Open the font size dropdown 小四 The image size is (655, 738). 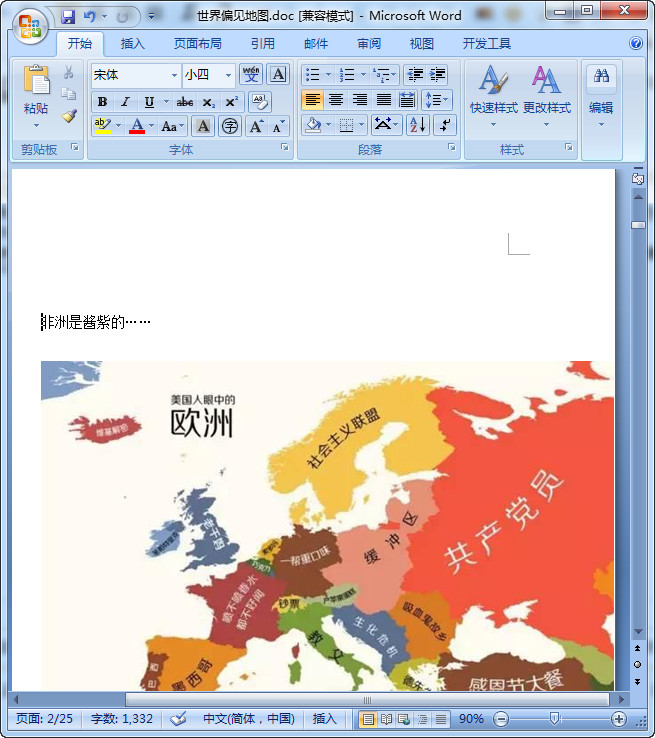point(228,75)
